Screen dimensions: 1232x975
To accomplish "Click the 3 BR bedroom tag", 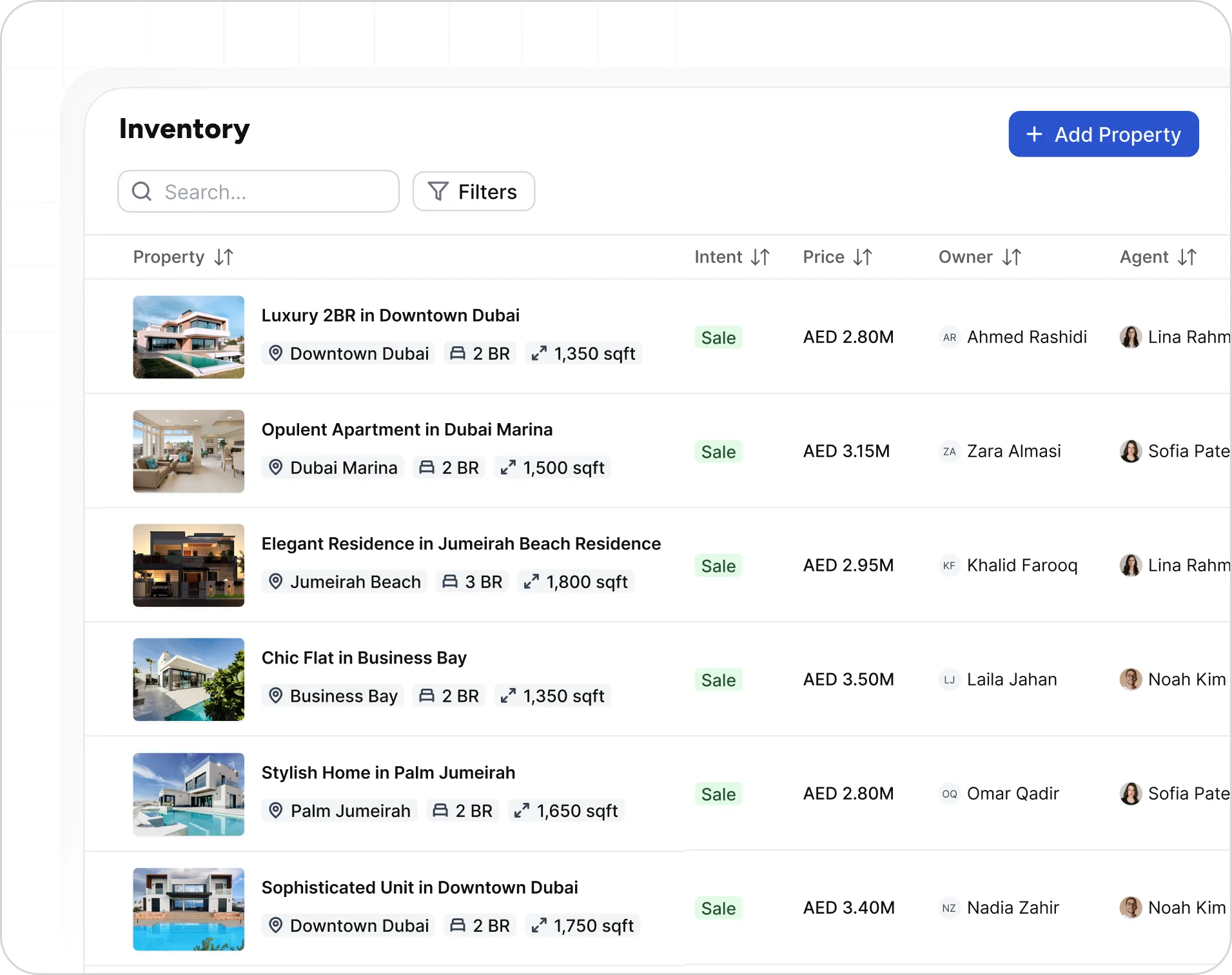I will point(473,582).
